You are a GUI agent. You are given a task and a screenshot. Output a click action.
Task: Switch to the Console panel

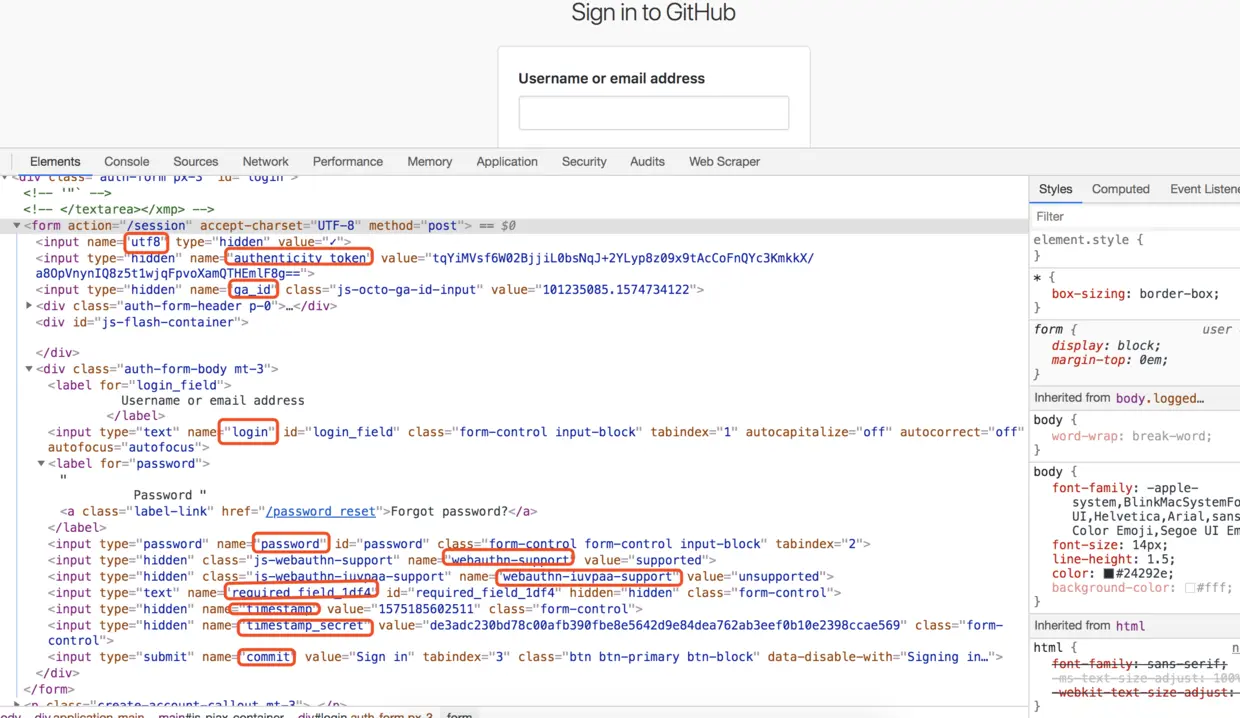click(126, 161)
